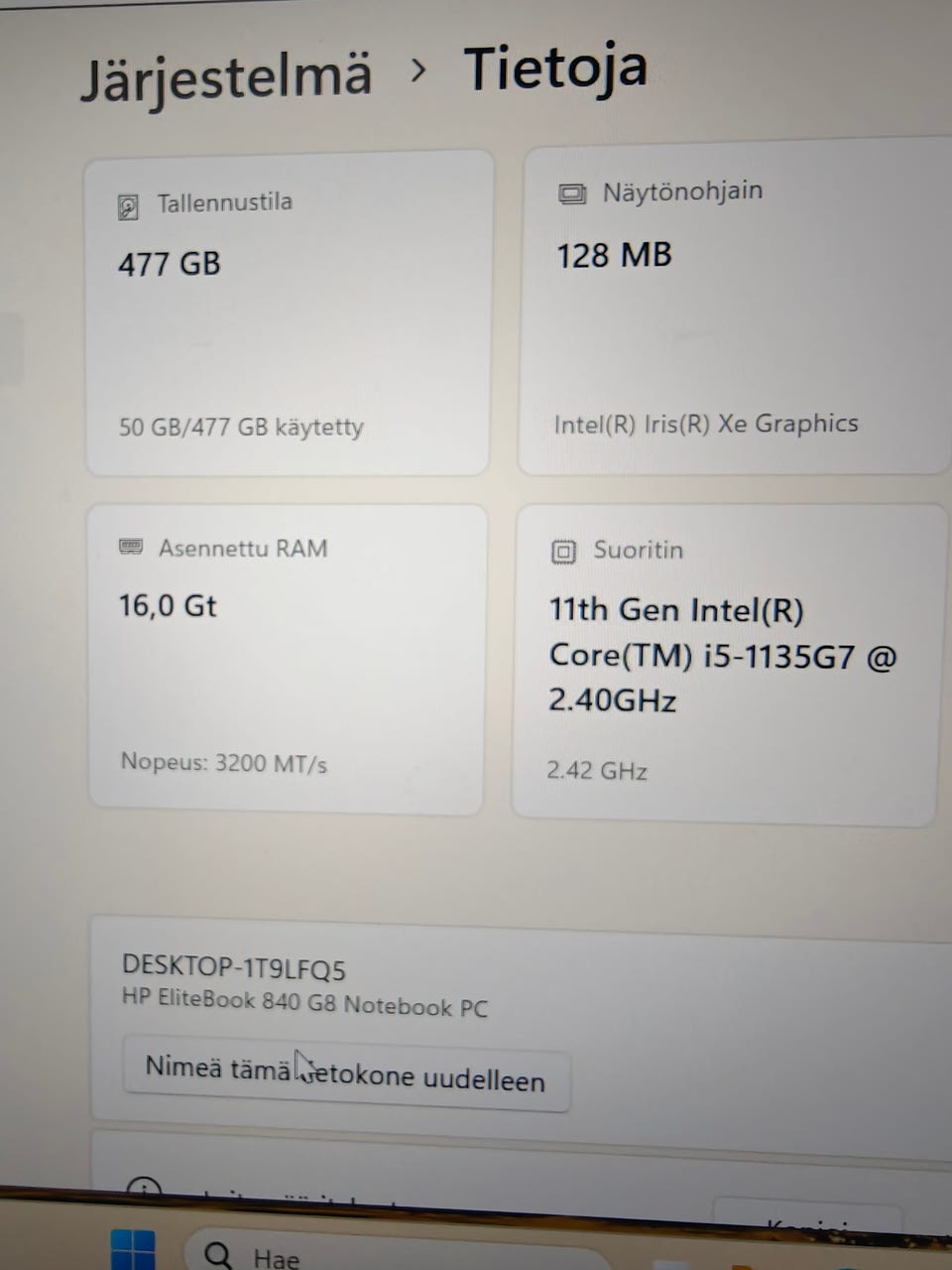Select the 50 GB/477 GB käytetty text
This screenshot has height=1270, width=952.
click(x=241, y=427)
